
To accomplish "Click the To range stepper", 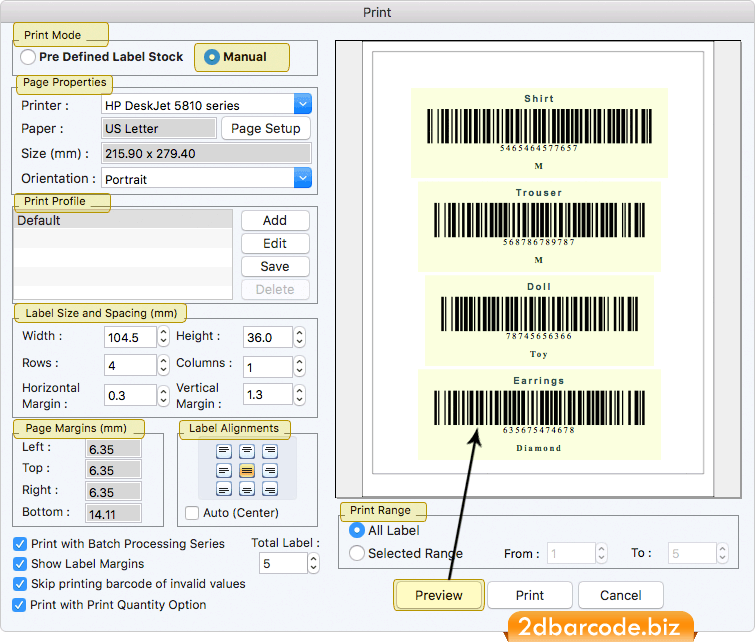I will point(722,553).
